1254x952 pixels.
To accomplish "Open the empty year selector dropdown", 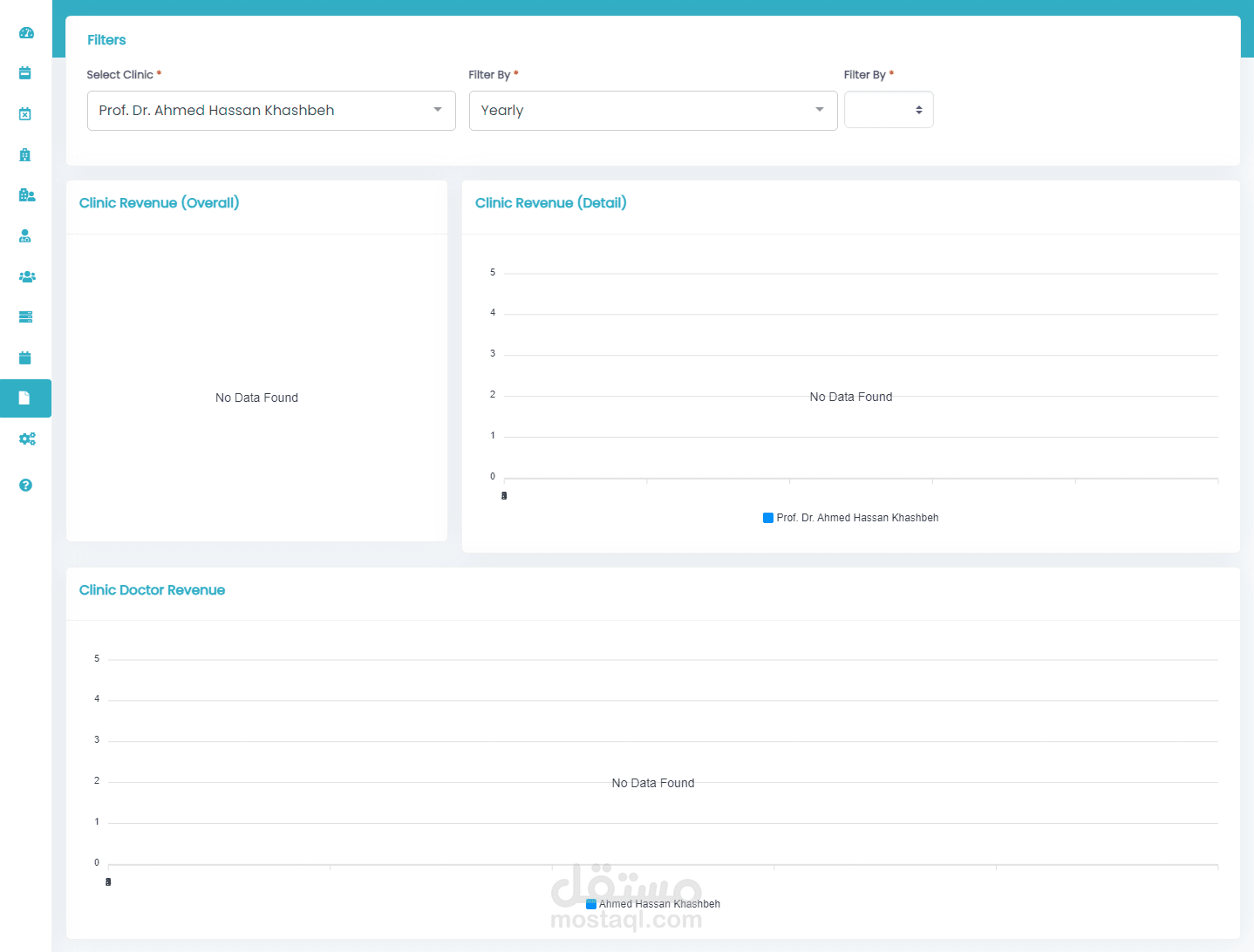I will [x=889, y=110].
